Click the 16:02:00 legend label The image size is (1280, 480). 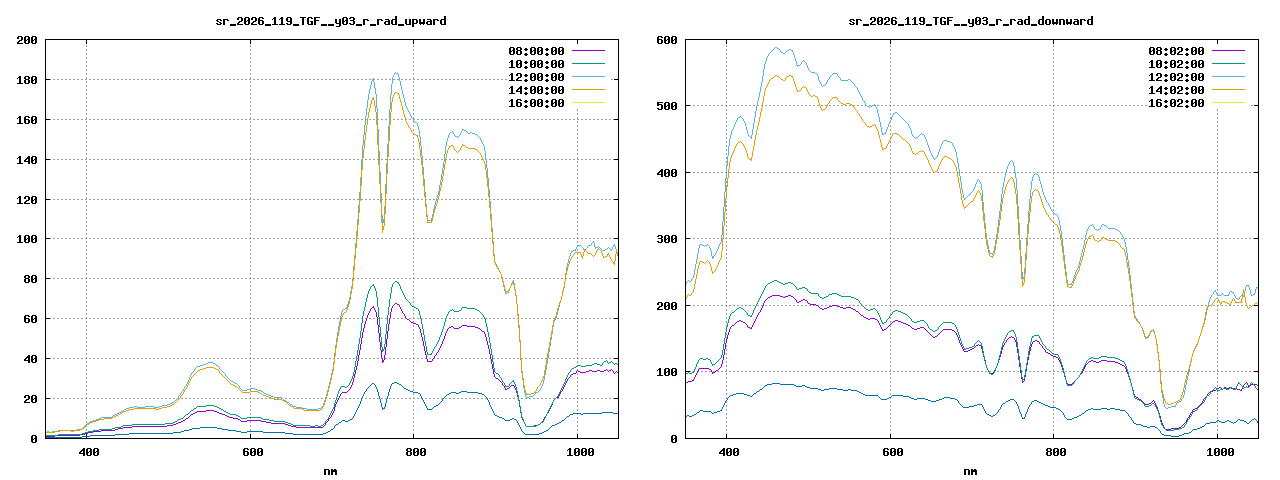tap(1177, 103)
